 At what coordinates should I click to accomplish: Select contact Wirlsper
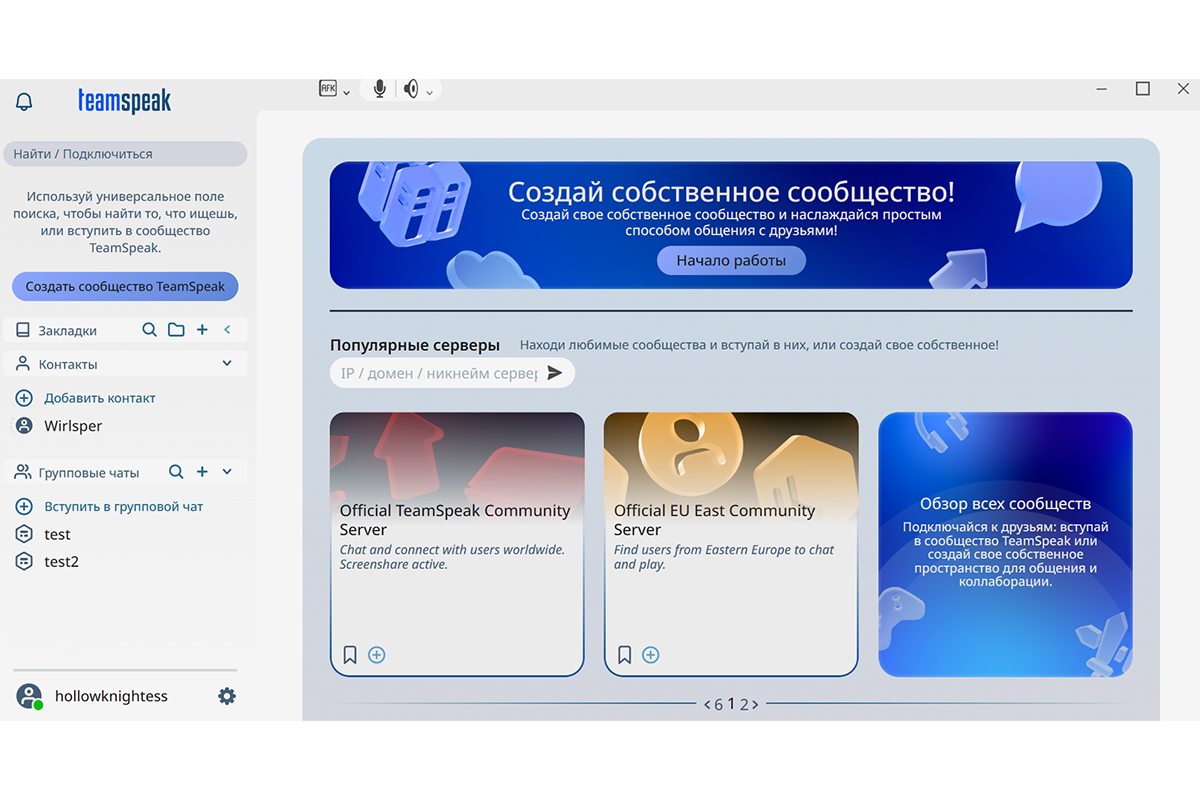pos(73,426)
